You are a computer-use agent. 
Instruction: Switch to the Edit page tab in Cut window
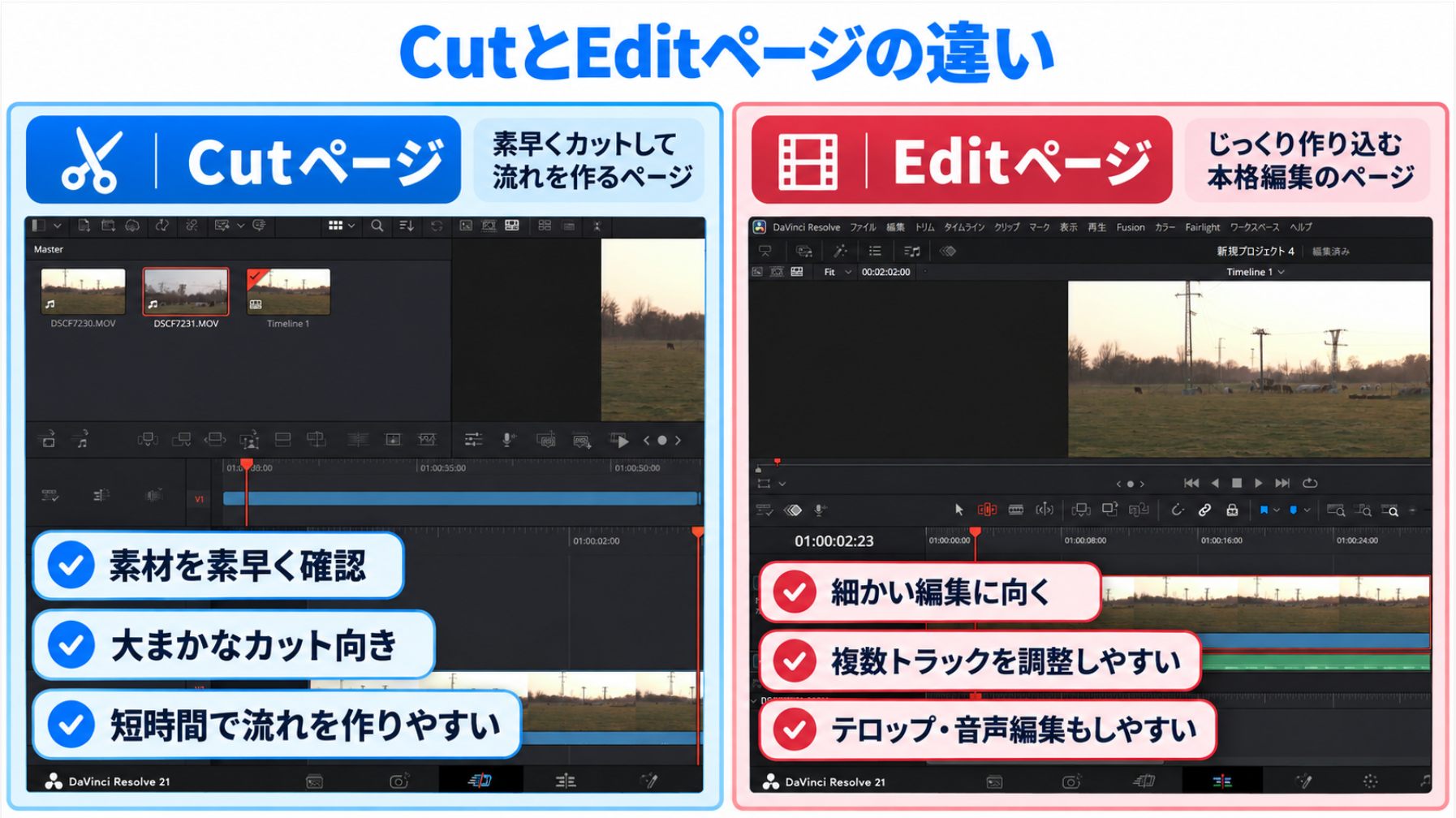click(566, 781)
